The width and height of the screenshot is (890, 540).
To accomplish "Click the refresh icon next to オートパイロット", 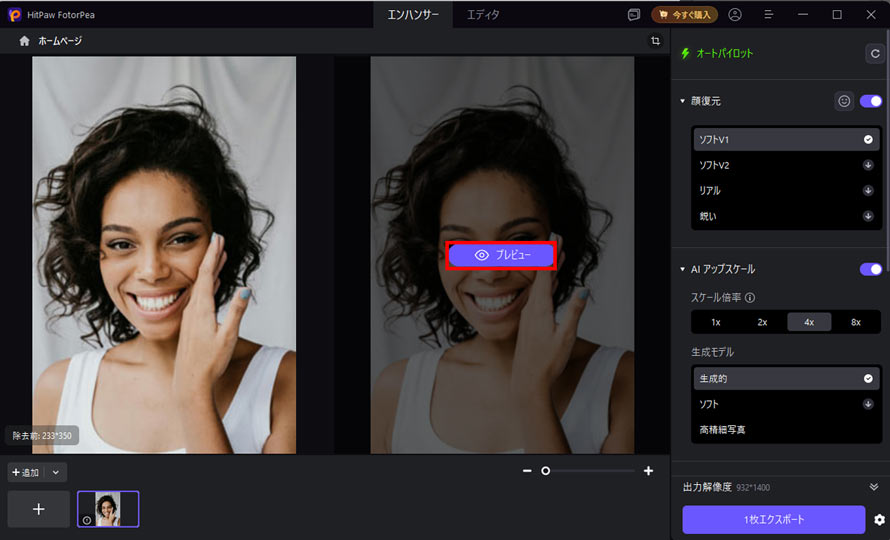I will [875, 53].
